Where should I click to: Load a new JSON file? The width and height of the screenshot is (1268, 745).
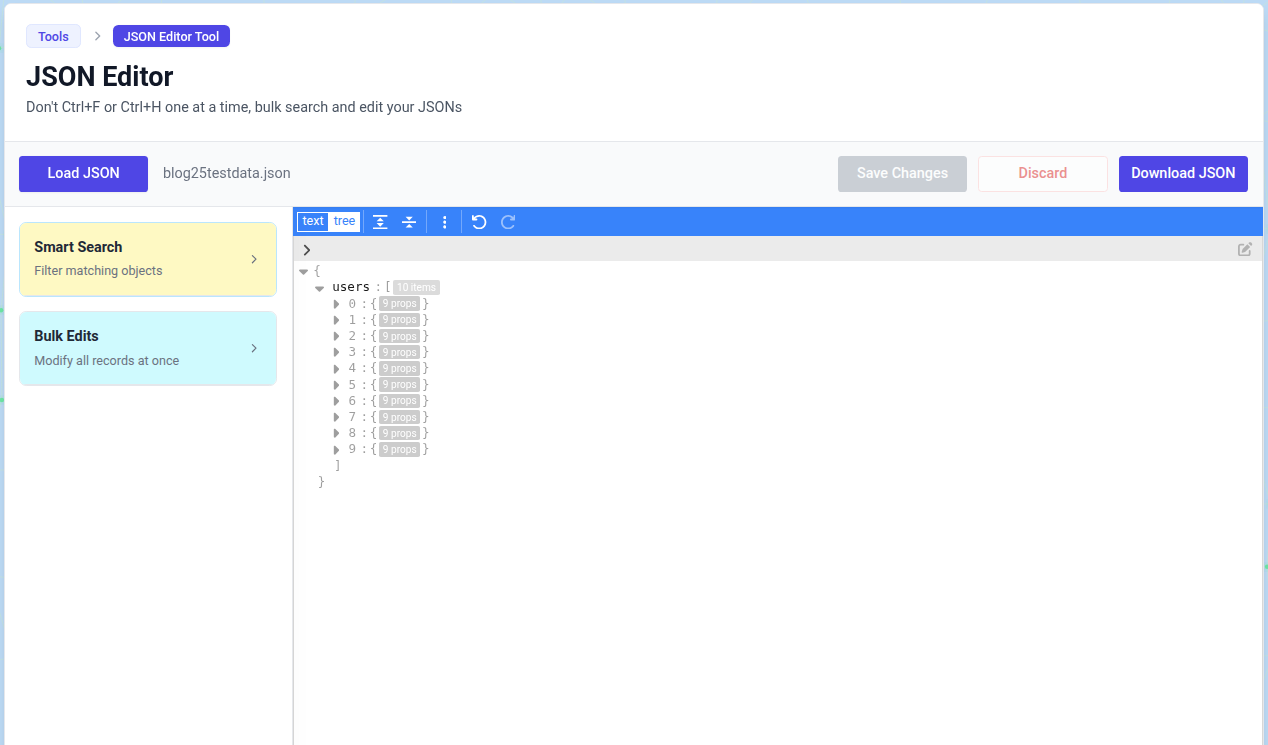(x=83, y=173)
